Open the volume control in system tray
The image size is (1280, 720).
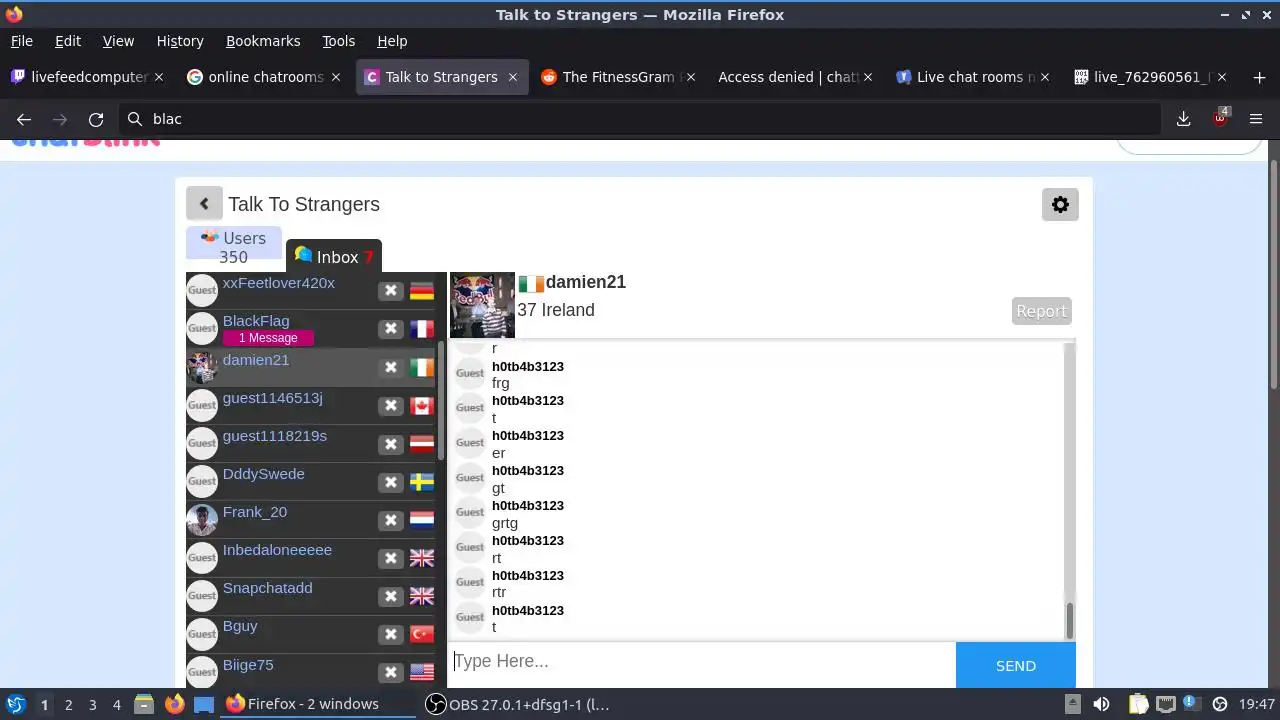coord(1101,704)
